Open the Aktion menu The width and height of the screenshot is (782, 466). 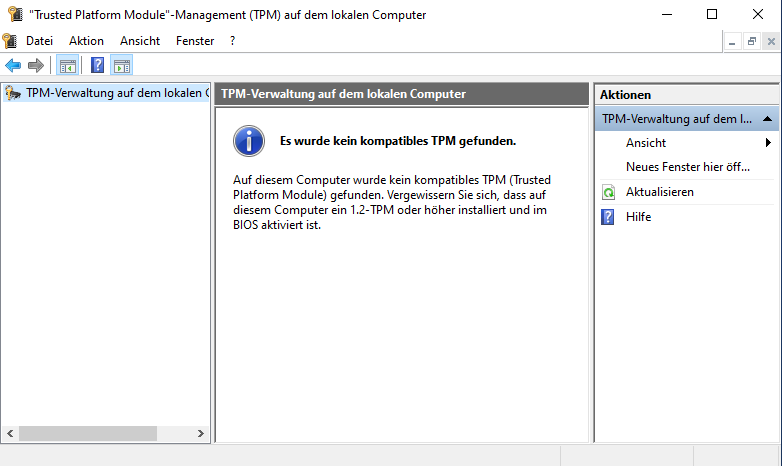tap(86, 41)
